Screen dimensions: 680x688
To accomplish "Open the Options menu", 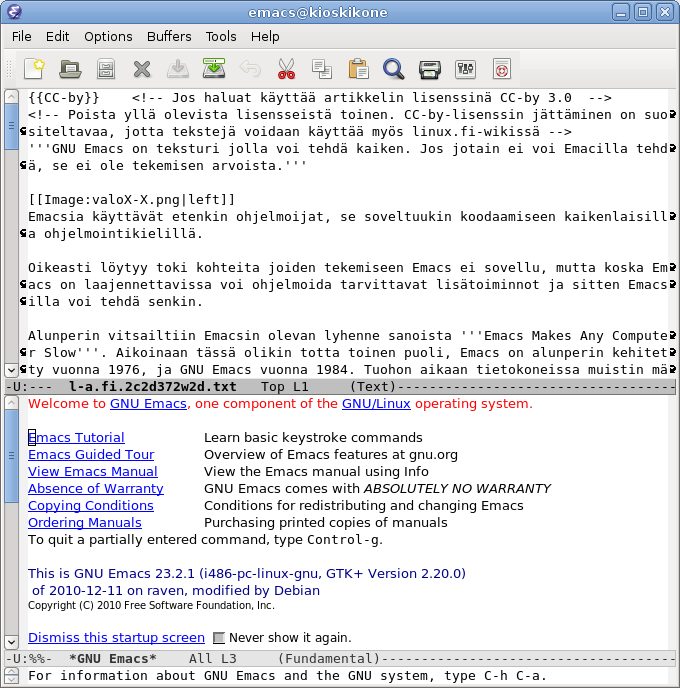I will point(108,36).
